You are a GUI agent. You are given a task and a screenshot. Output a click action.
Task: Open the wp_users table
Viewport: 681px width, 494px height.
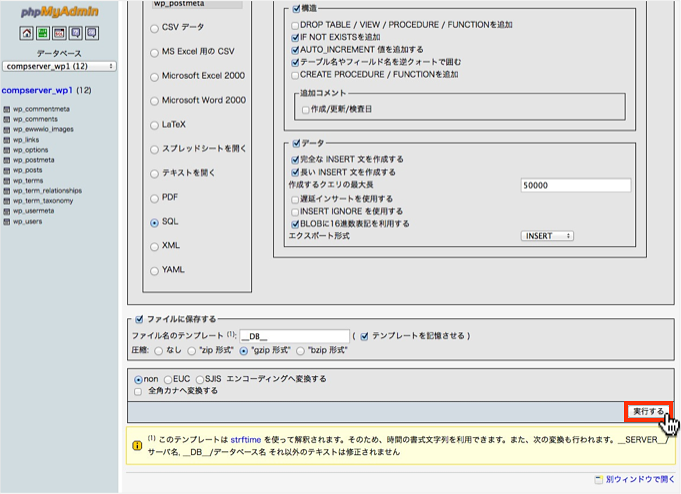point(27,222)
